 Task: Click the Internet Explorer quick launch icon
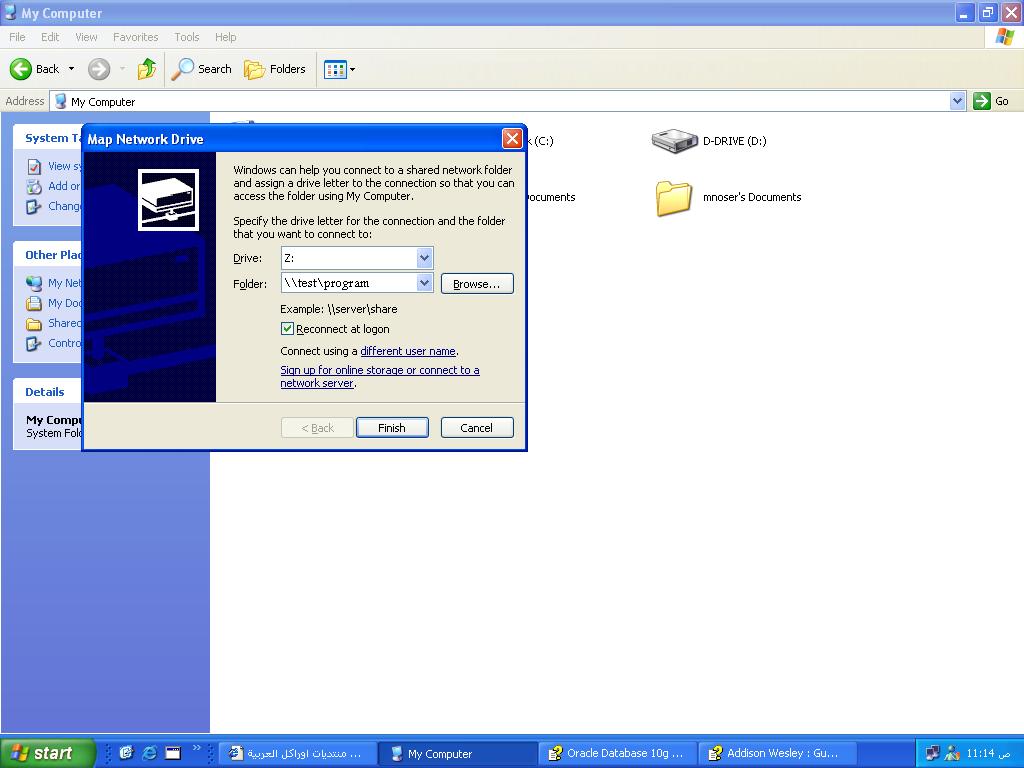(x=150, y=753)
